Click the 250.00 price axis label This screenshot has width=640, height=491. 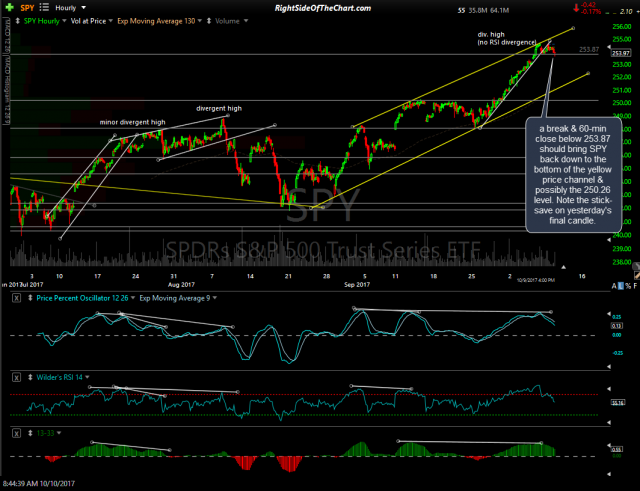[x=622, y=103]
